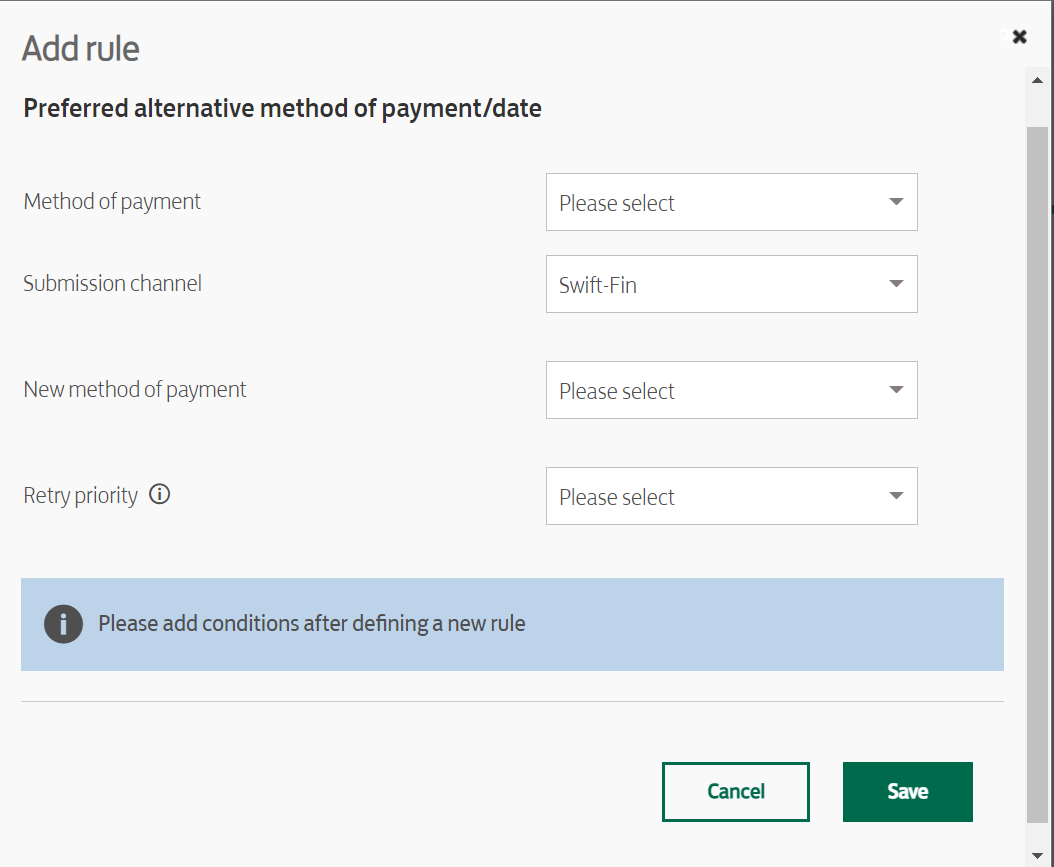1054x867 pixels.
Task: Open the Retry priority dropdown
Action: tap(731, 497)
